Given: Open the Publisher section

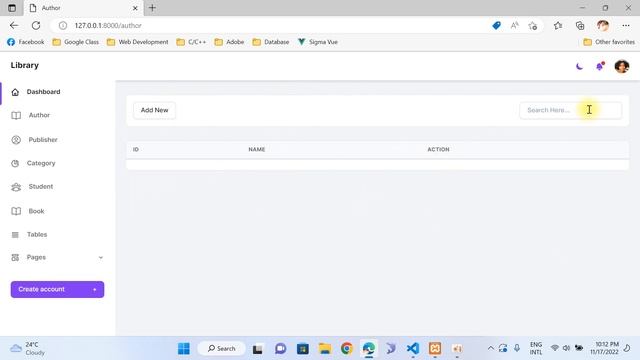Looking at the screenshot, I should coord(43,140).
